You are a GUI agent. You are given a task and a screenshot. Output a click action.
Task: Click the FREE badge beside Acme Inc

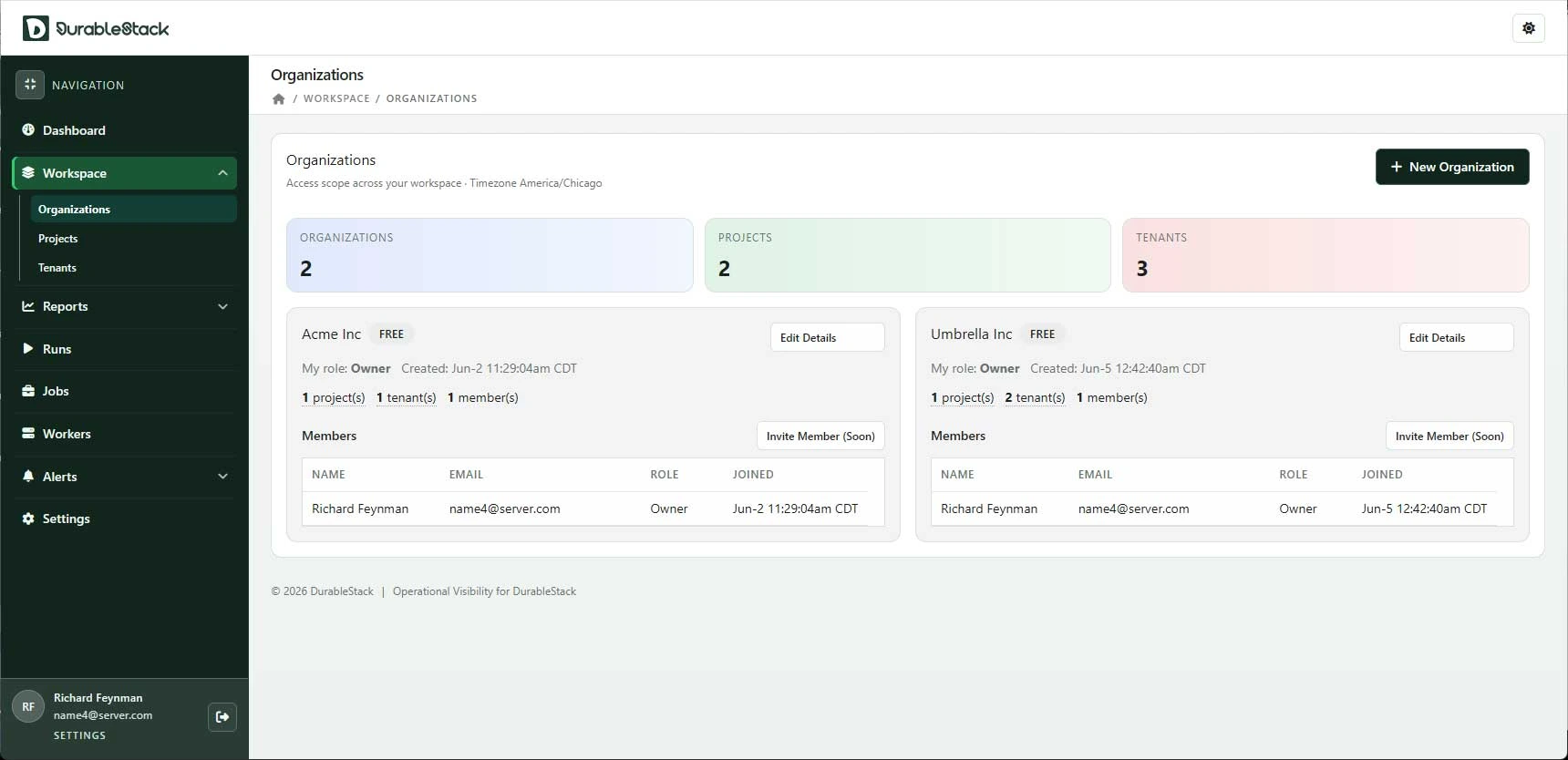point(391,334)
